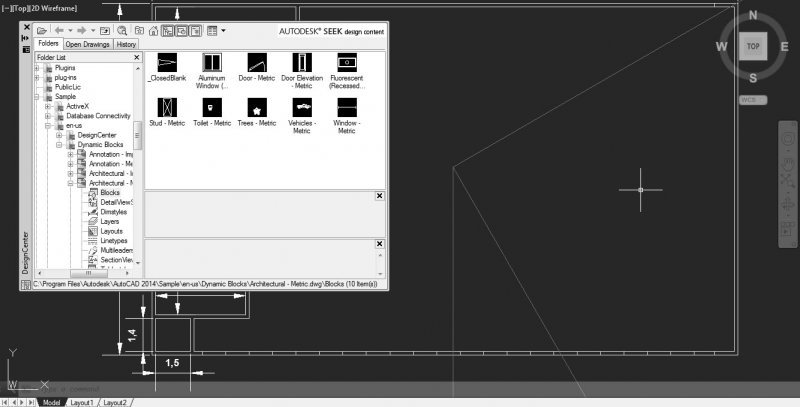The height and width of the screenshot is (407, 800).
Task: Toggle the Preview pane button
Action: [x=181, y=31]
